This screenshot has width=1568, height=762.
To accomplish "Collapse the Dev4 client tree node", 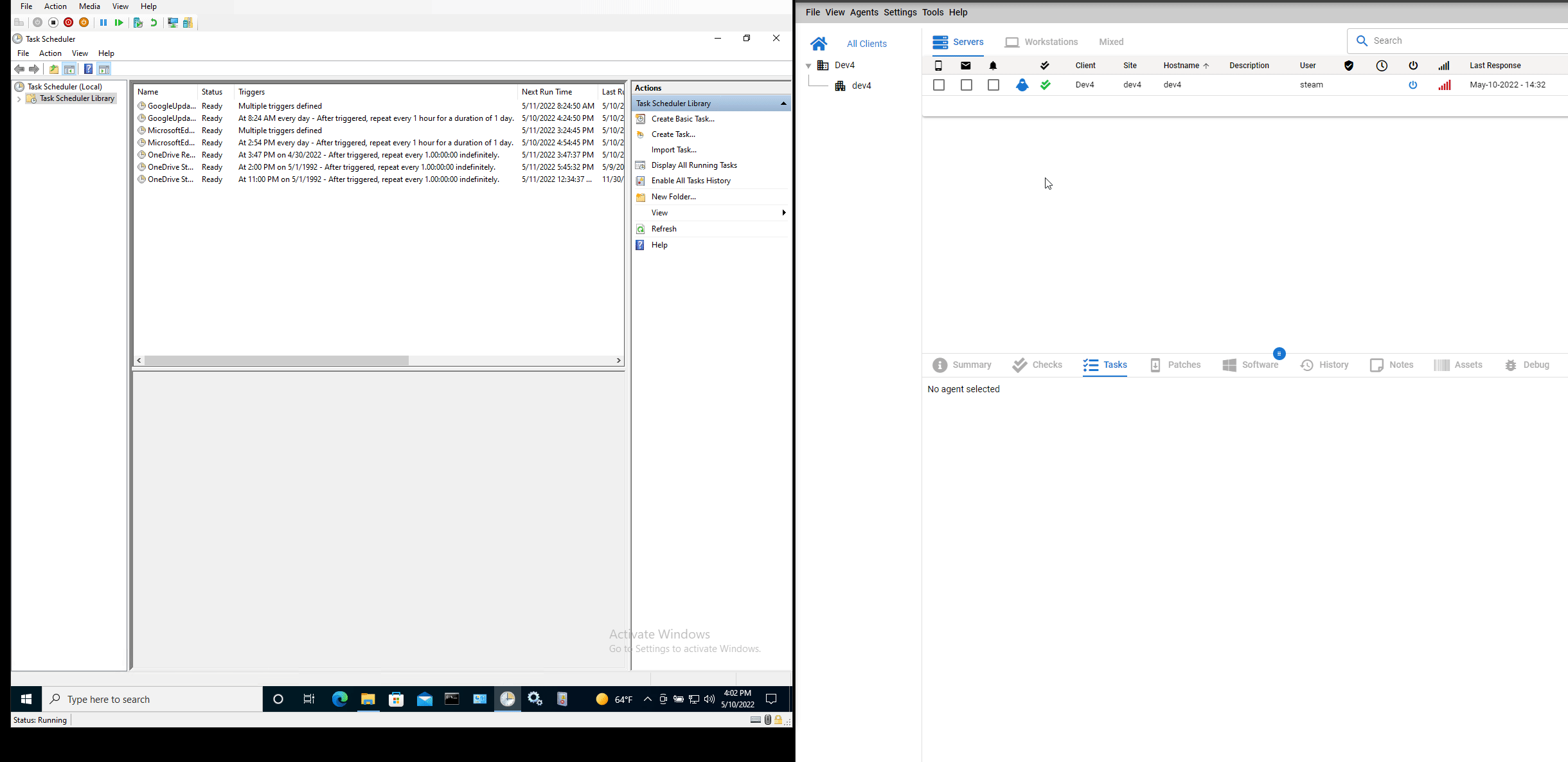I will click(808, 66).
